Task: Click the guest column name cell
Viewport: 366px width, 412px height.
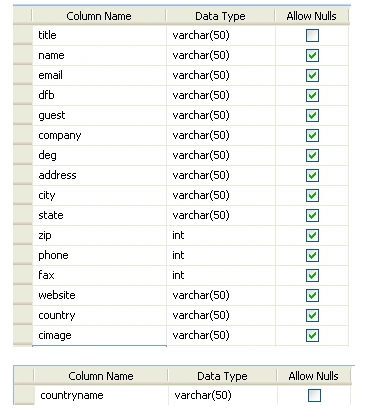Action: pyautogui.click(x=99, y=115)
